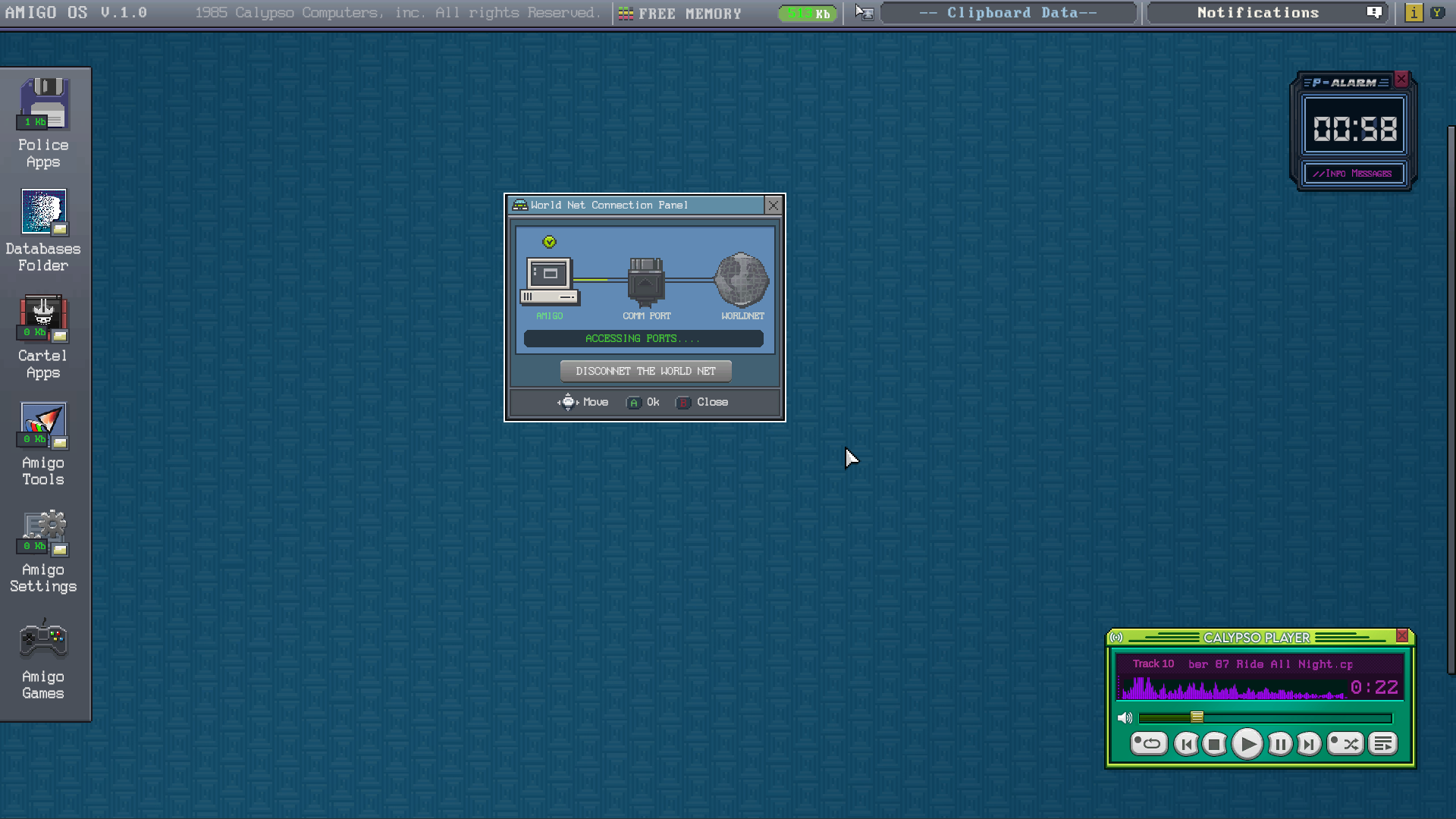
Task: Open the Police Apps floppy icon
Action: pos(43,104)
